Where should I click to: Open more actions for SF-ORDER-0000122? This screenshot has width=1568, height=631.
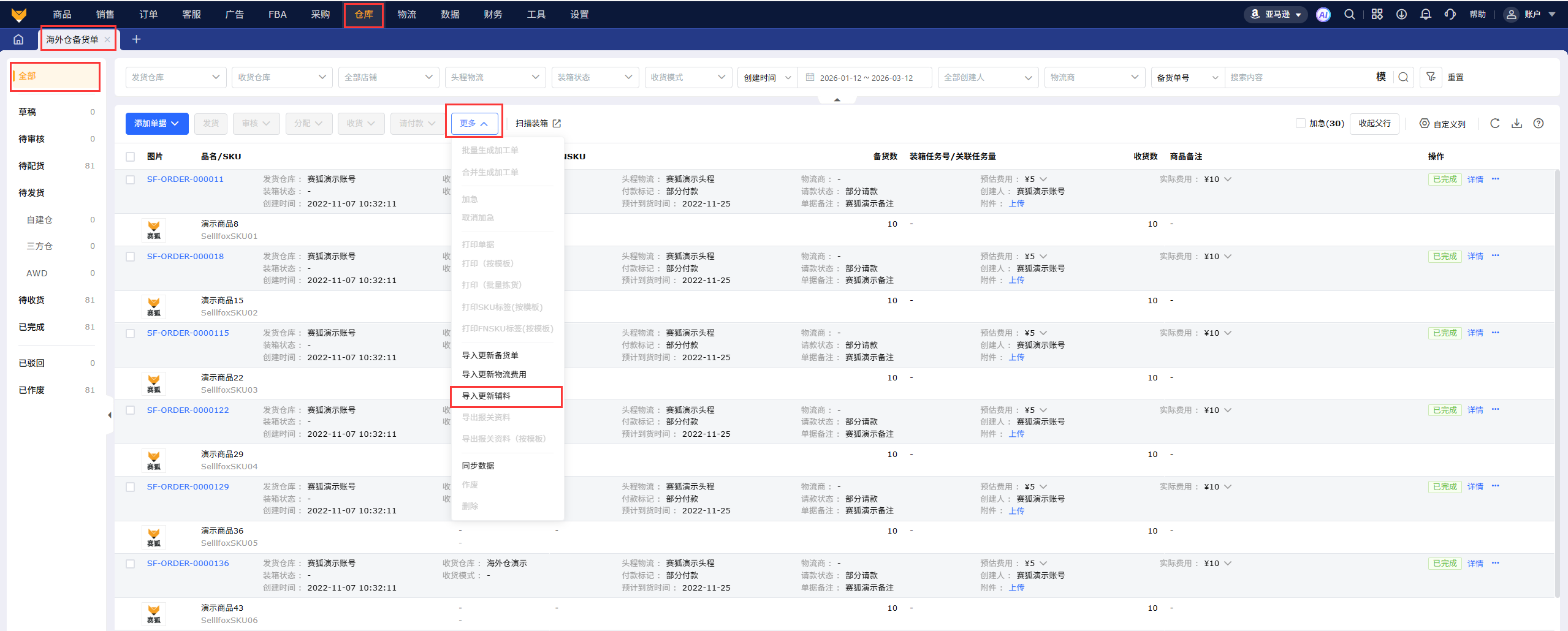tap(1495, 409)
